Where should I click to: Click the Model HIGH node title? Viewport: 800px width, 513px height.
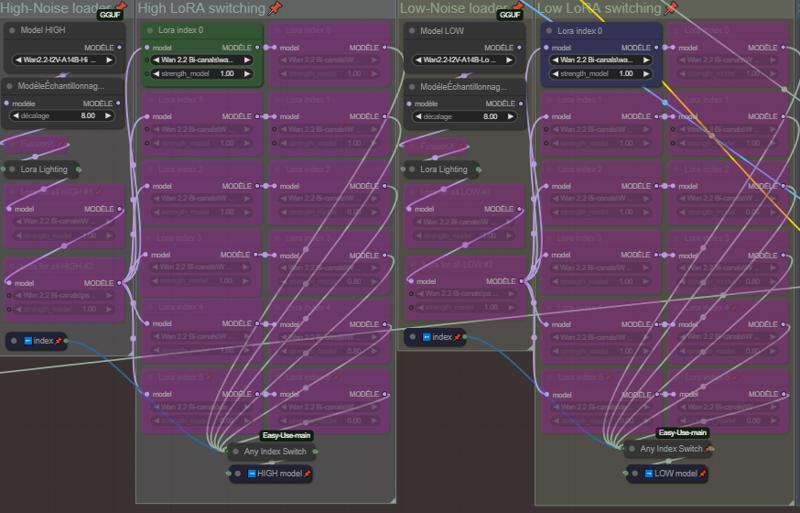tap(43, 30)
